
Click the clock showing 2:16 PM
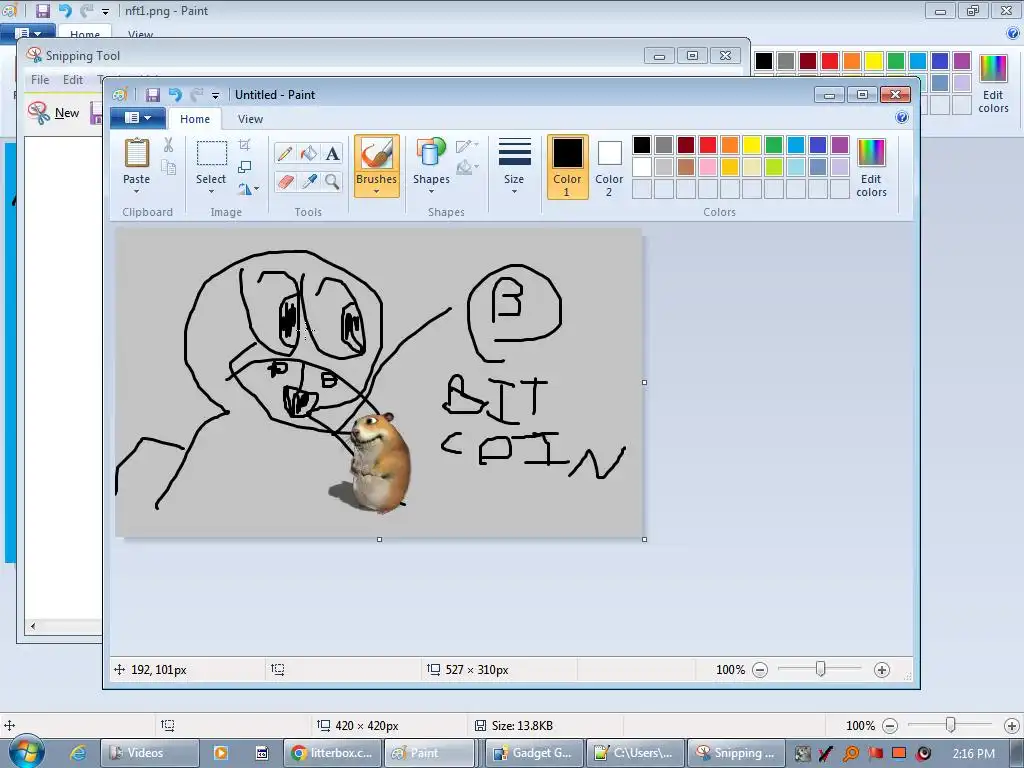pos(974,753)
